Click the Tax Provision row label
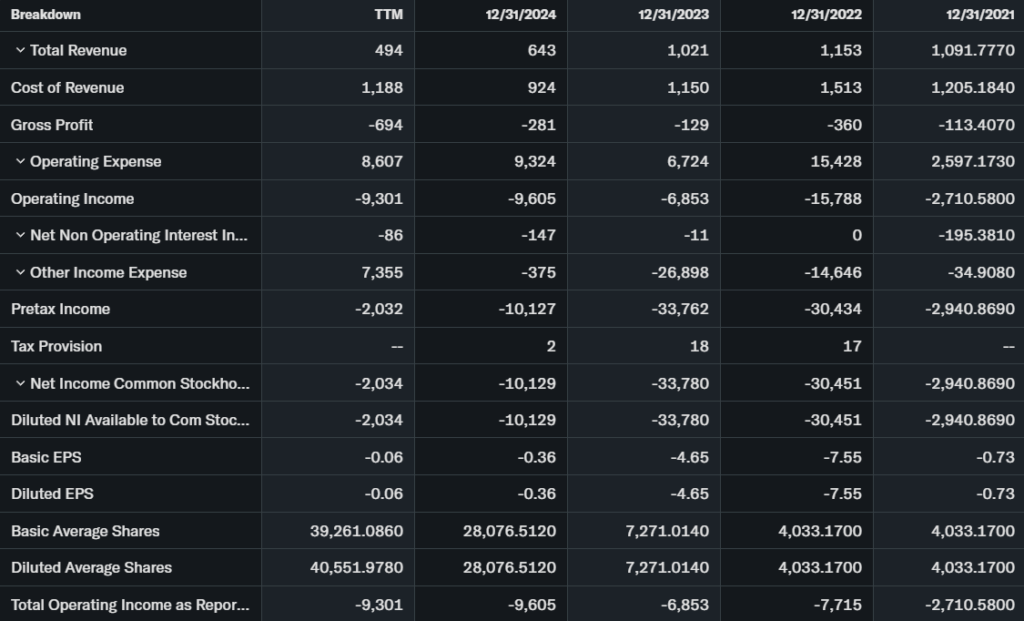Screen dimensions: 1024x621 pos(56,346)
